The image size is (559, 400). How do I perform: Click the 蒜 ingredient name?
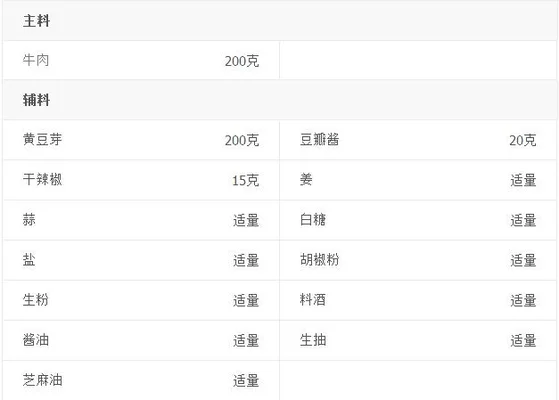(x=29, y=220)
